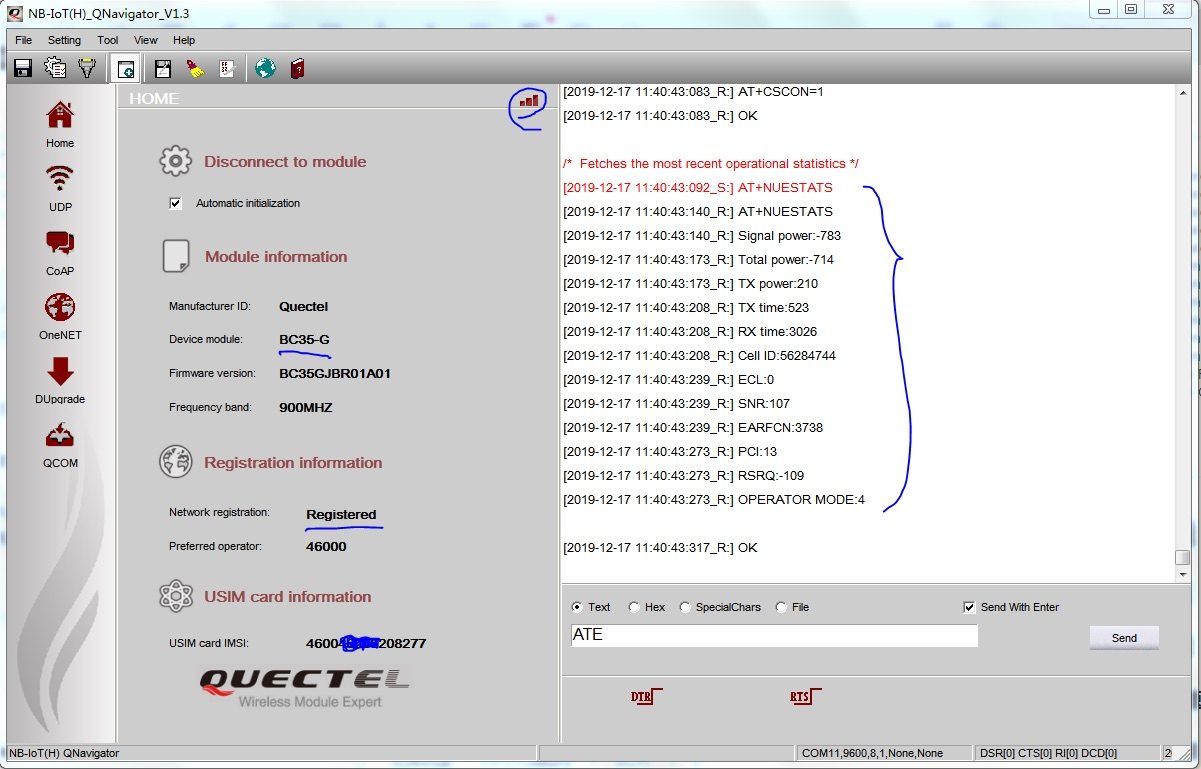Select the Hex radio button
Viewport: 1201px width, 769px height.
pyautogui.click(x=634, y=607)
